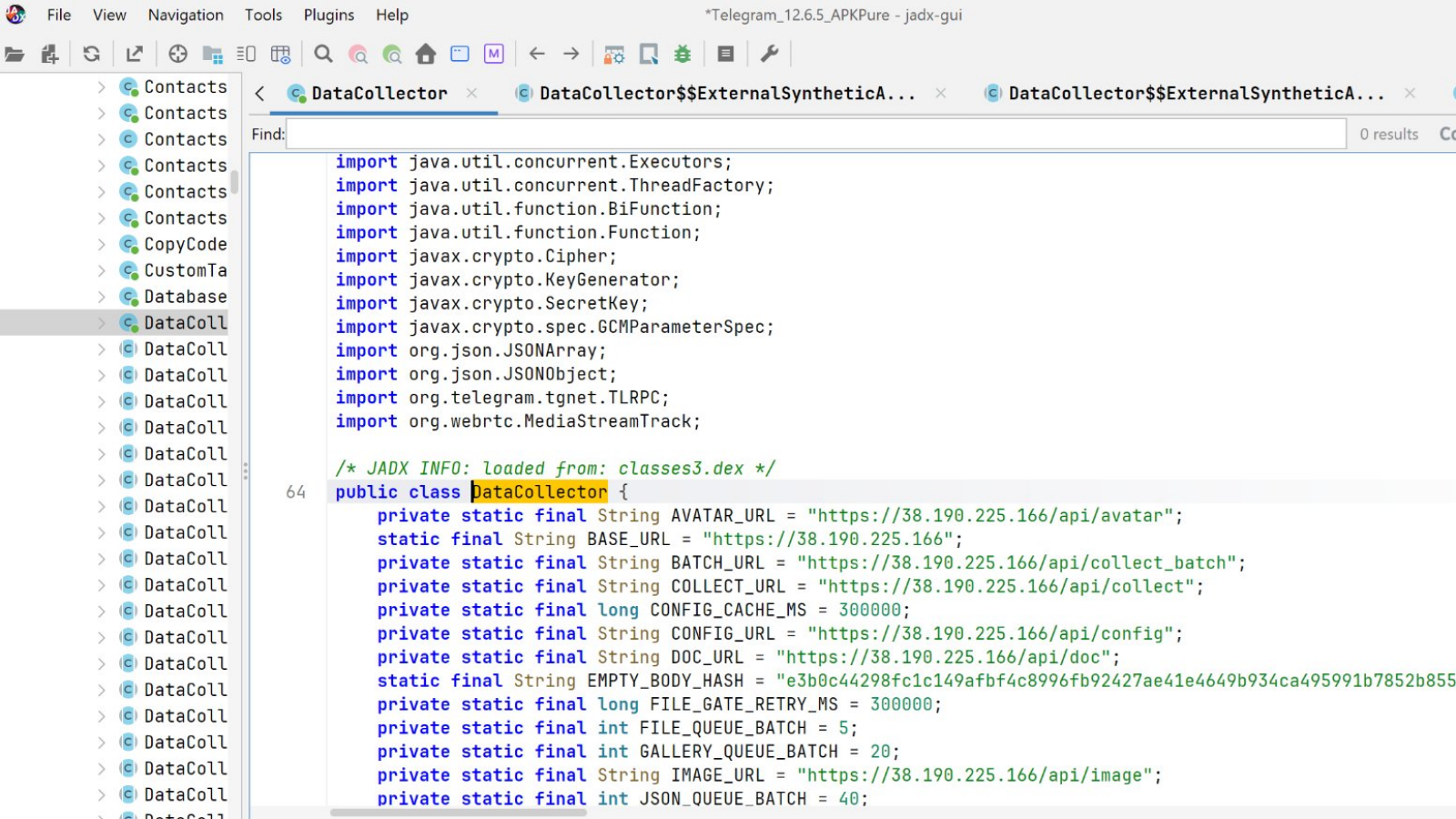
Task: Select the CopyCode class in tree
Action: point(186,244)
